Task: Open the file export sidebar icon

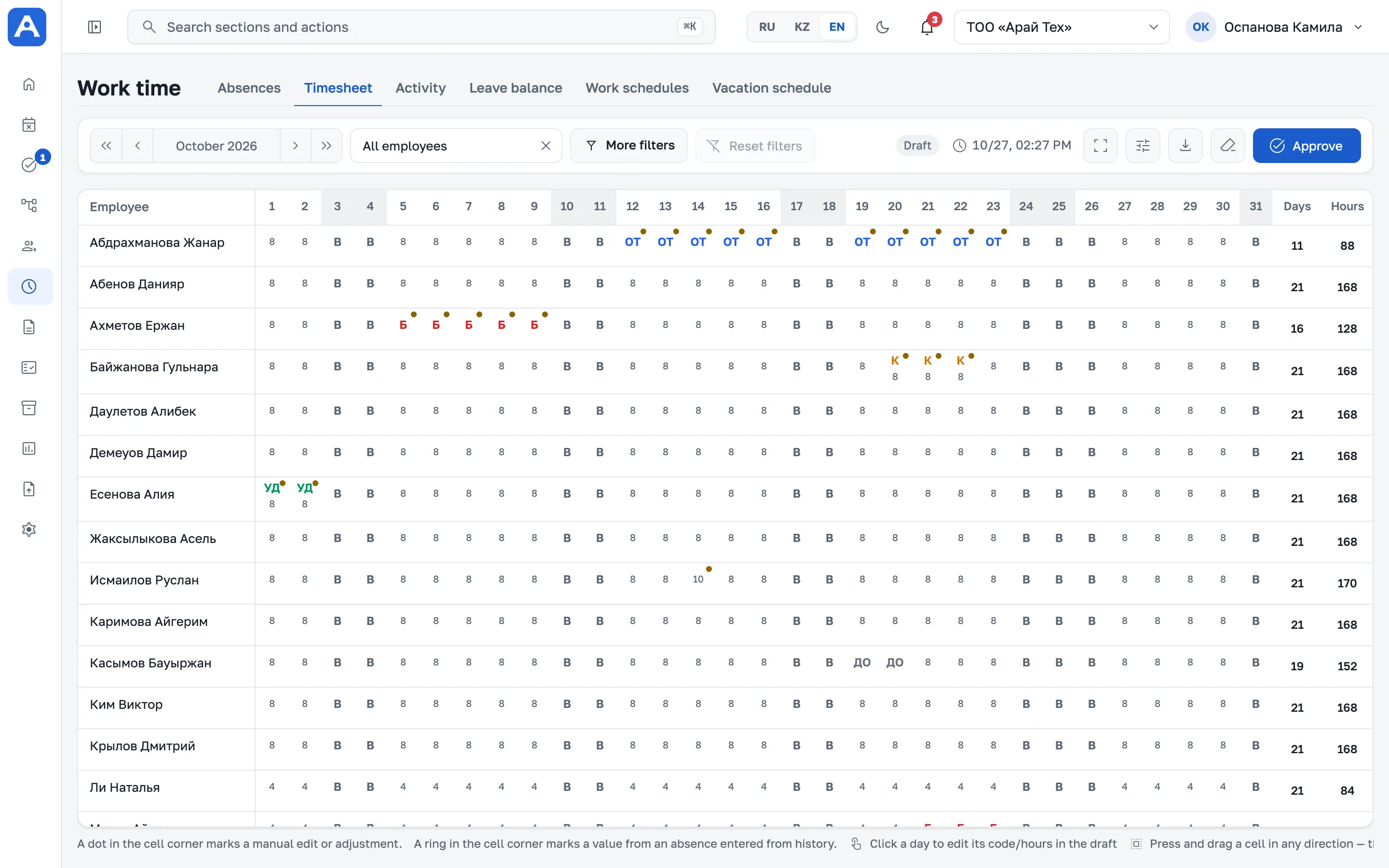Action: click(29, 488)
